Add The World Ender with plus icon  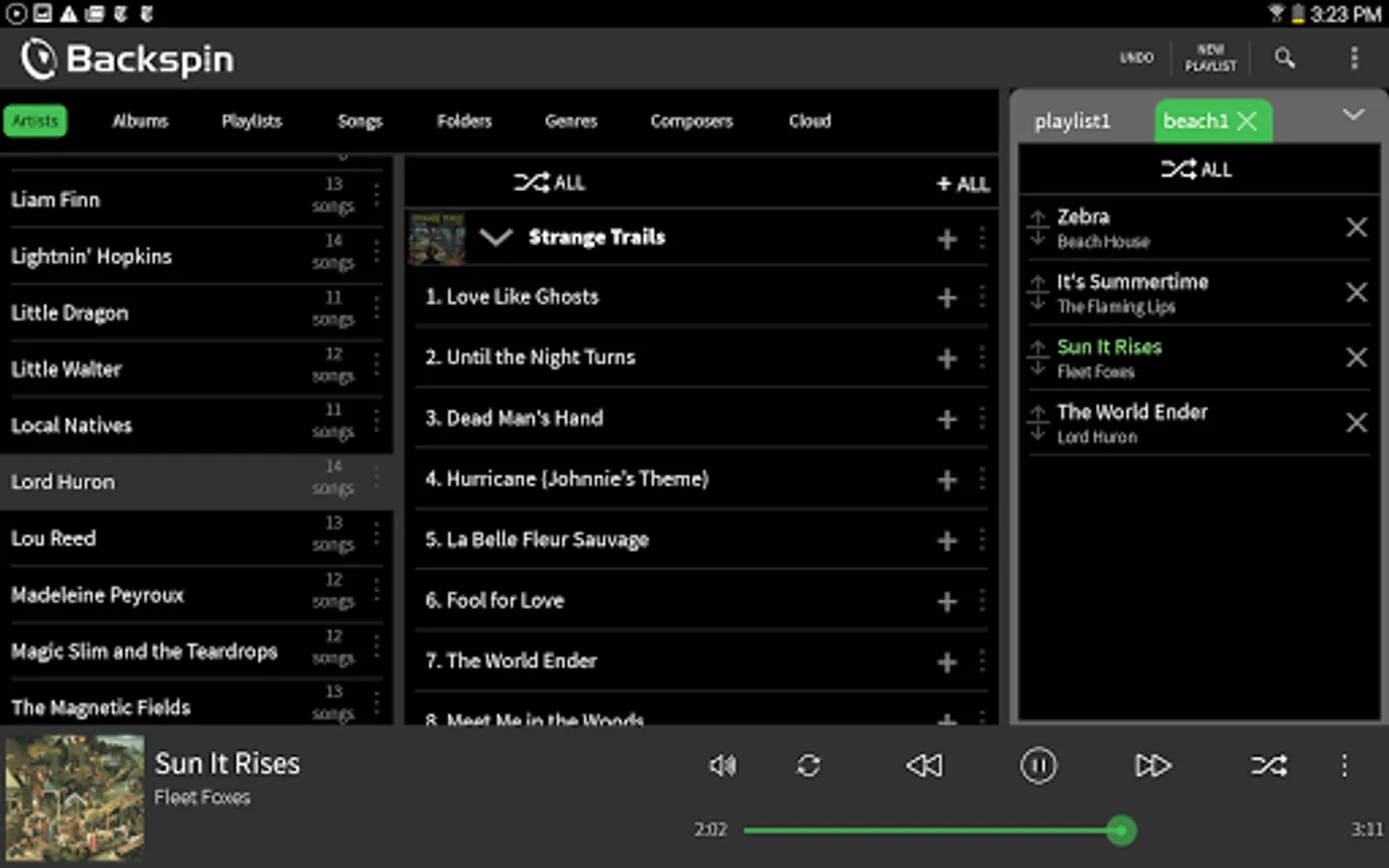pyautogui.click(x=947, y=663)
